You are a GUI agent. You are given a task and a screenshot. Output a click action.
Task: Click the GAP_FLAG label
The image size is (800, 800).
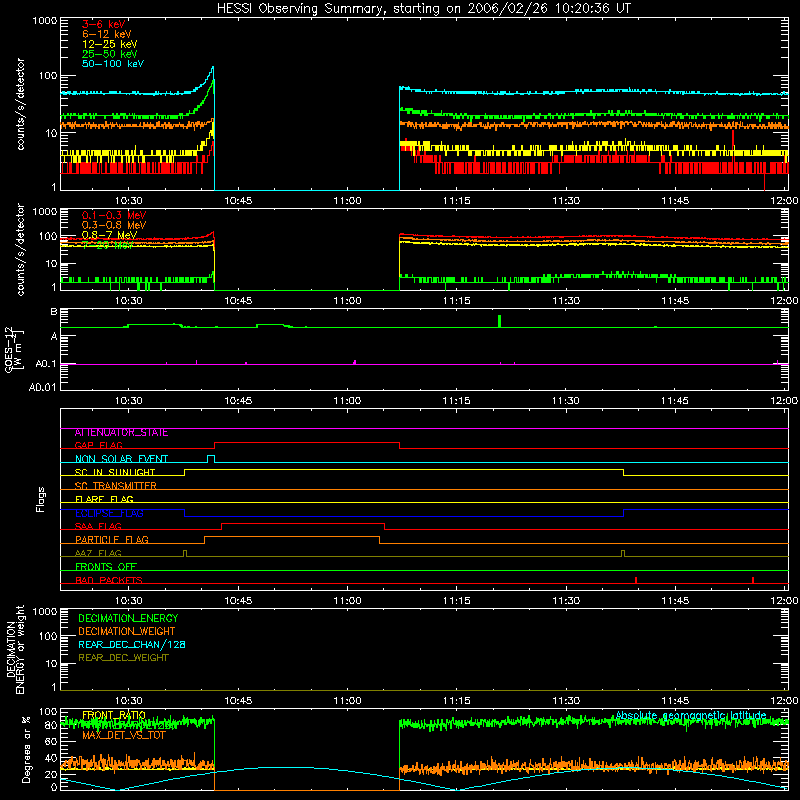[98, 445]
